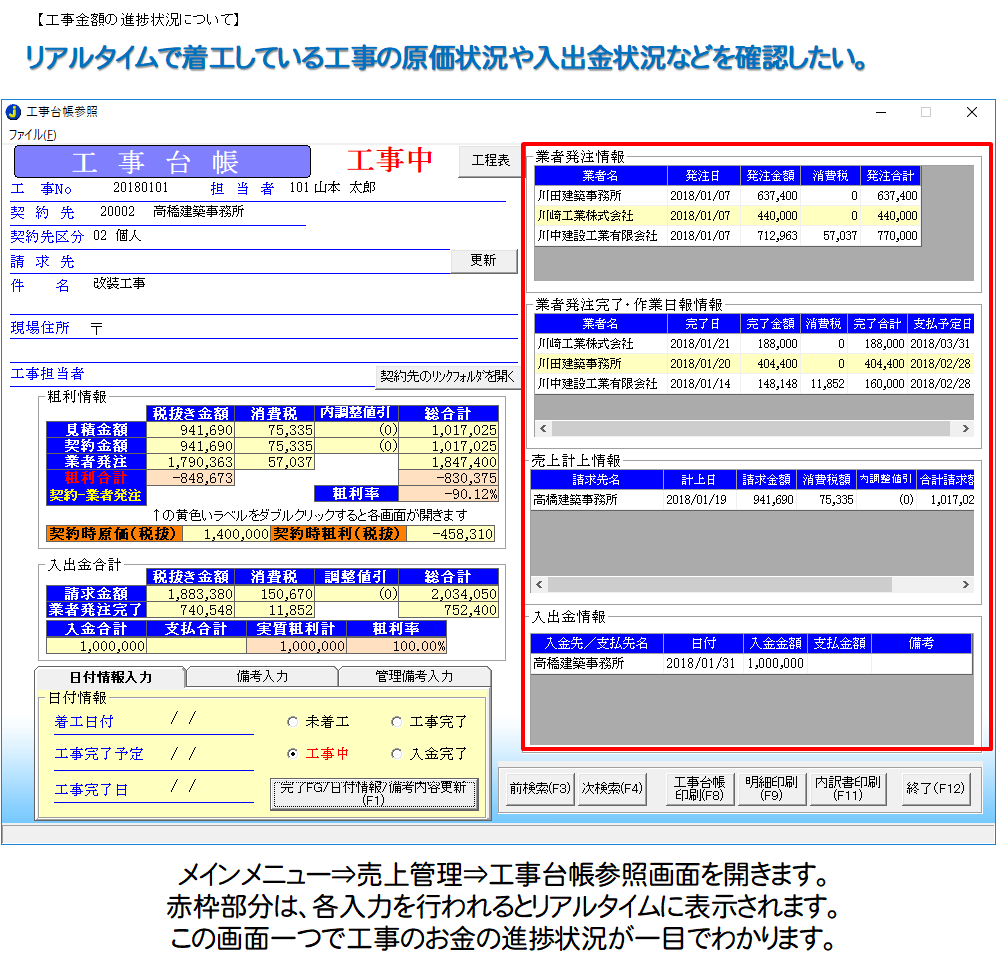Screen dimensions: 997x959
Task: Switch to the 備考入力 tab
Action: [262, 677]
